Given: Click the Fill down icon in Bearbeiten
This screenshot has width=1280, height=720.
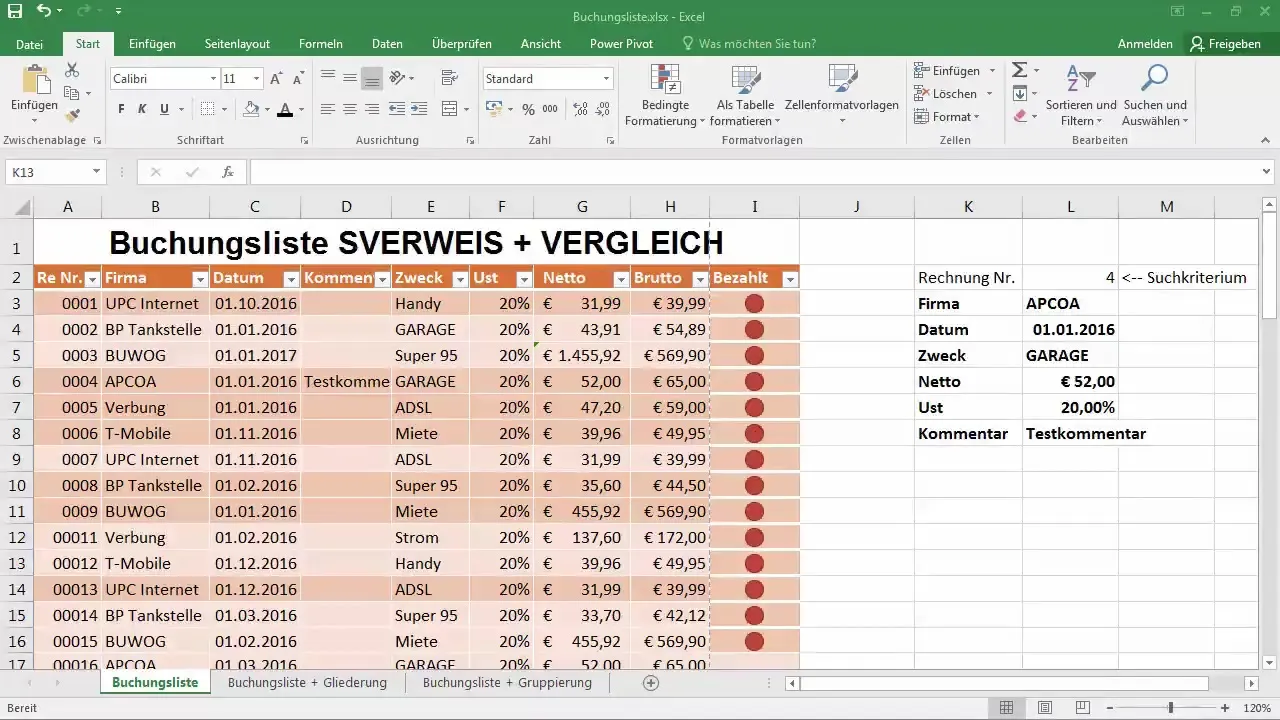Looking at the screenshot, I should [1019, 93].
